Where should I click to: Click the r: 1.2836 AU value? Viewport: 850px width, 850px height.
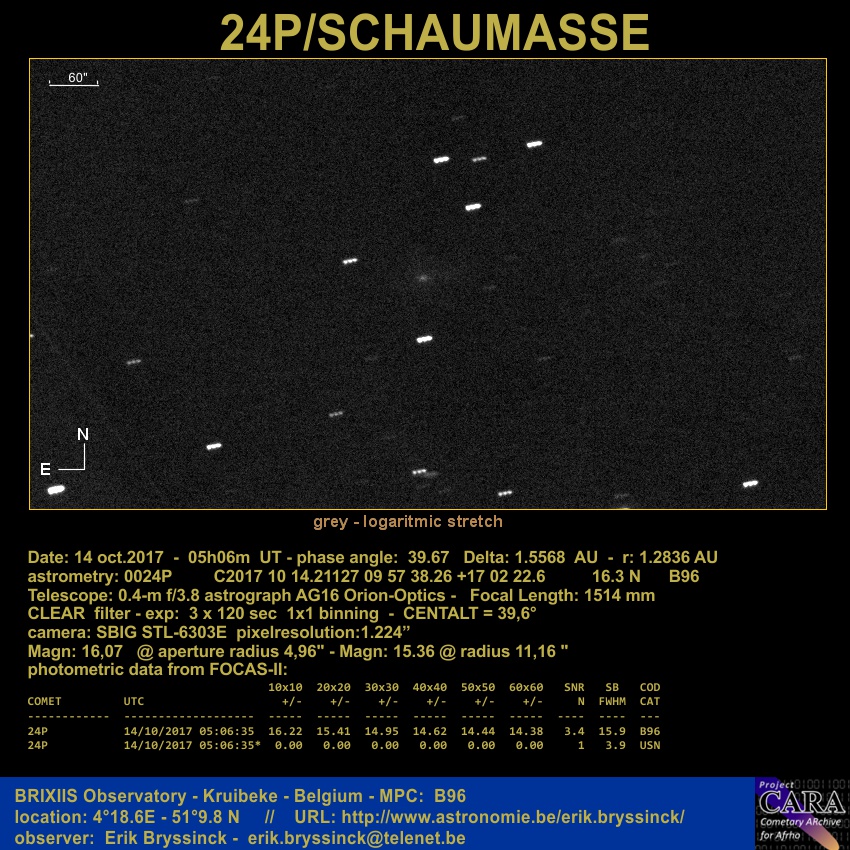coord(670,557)
